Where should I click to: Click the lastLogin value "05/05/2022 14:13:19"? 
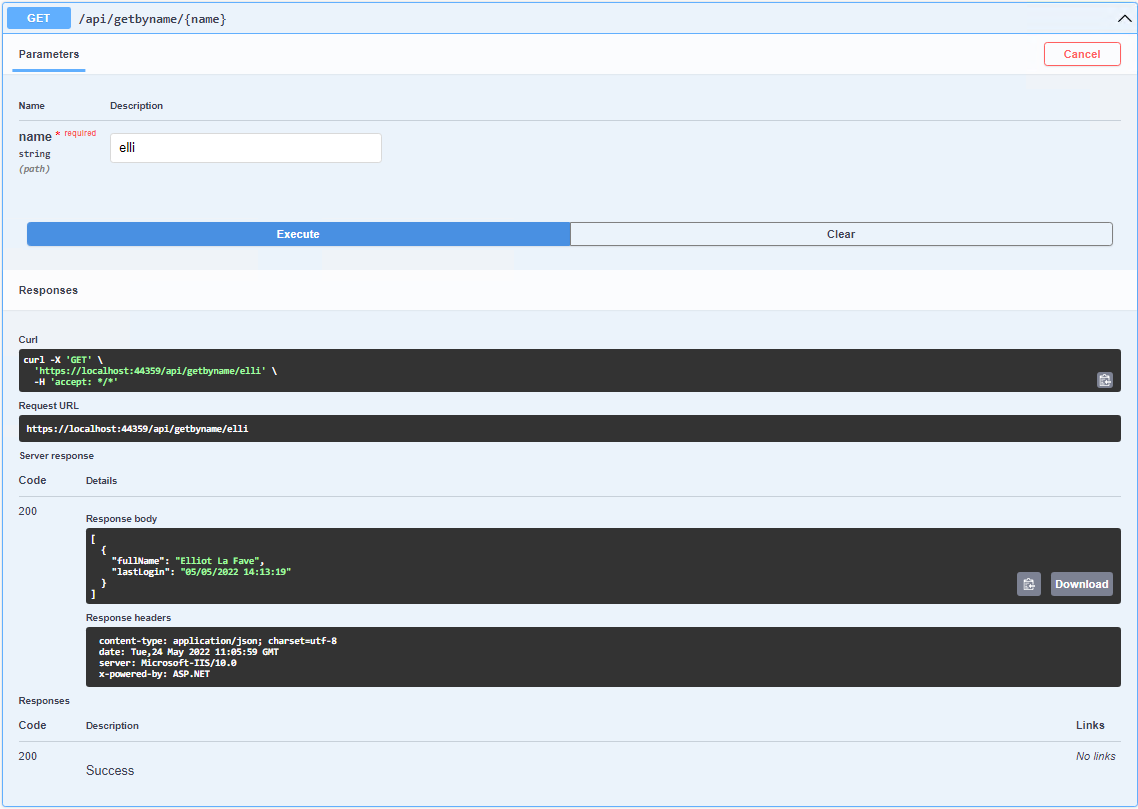(235, 572)
